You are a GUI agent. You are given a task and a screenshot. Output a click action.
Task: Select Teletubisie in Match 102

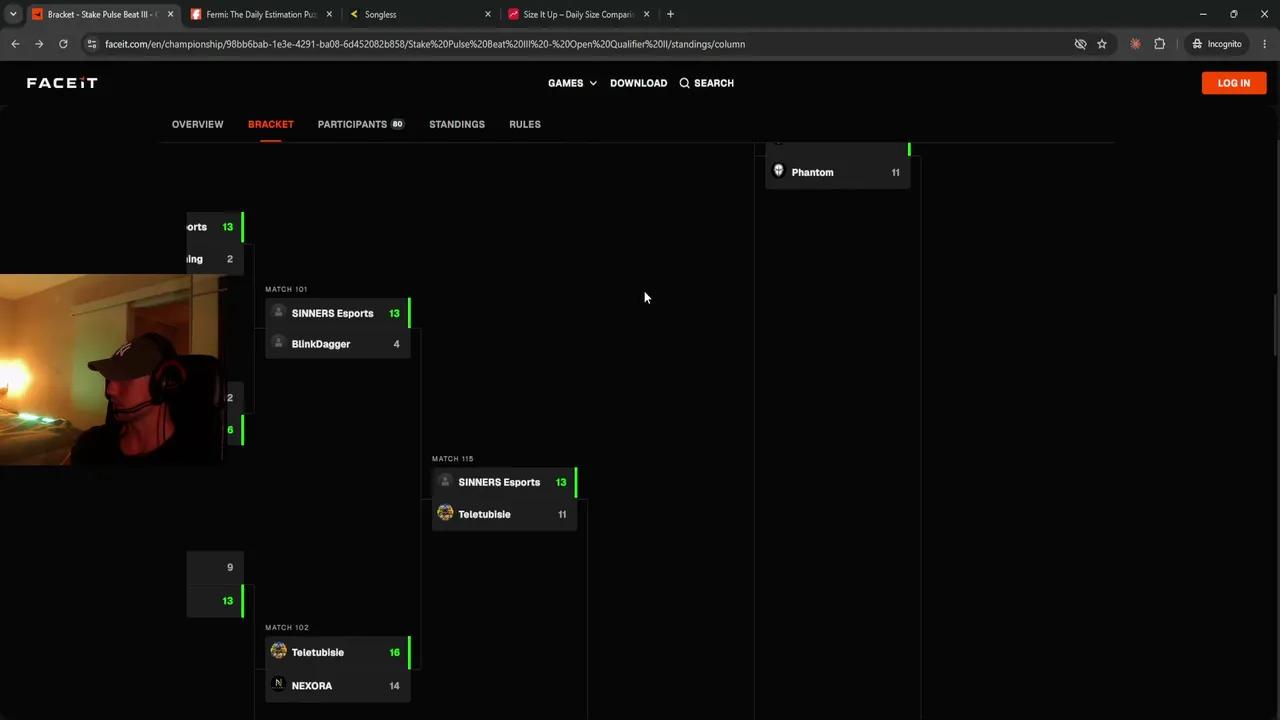pos(338,652)
